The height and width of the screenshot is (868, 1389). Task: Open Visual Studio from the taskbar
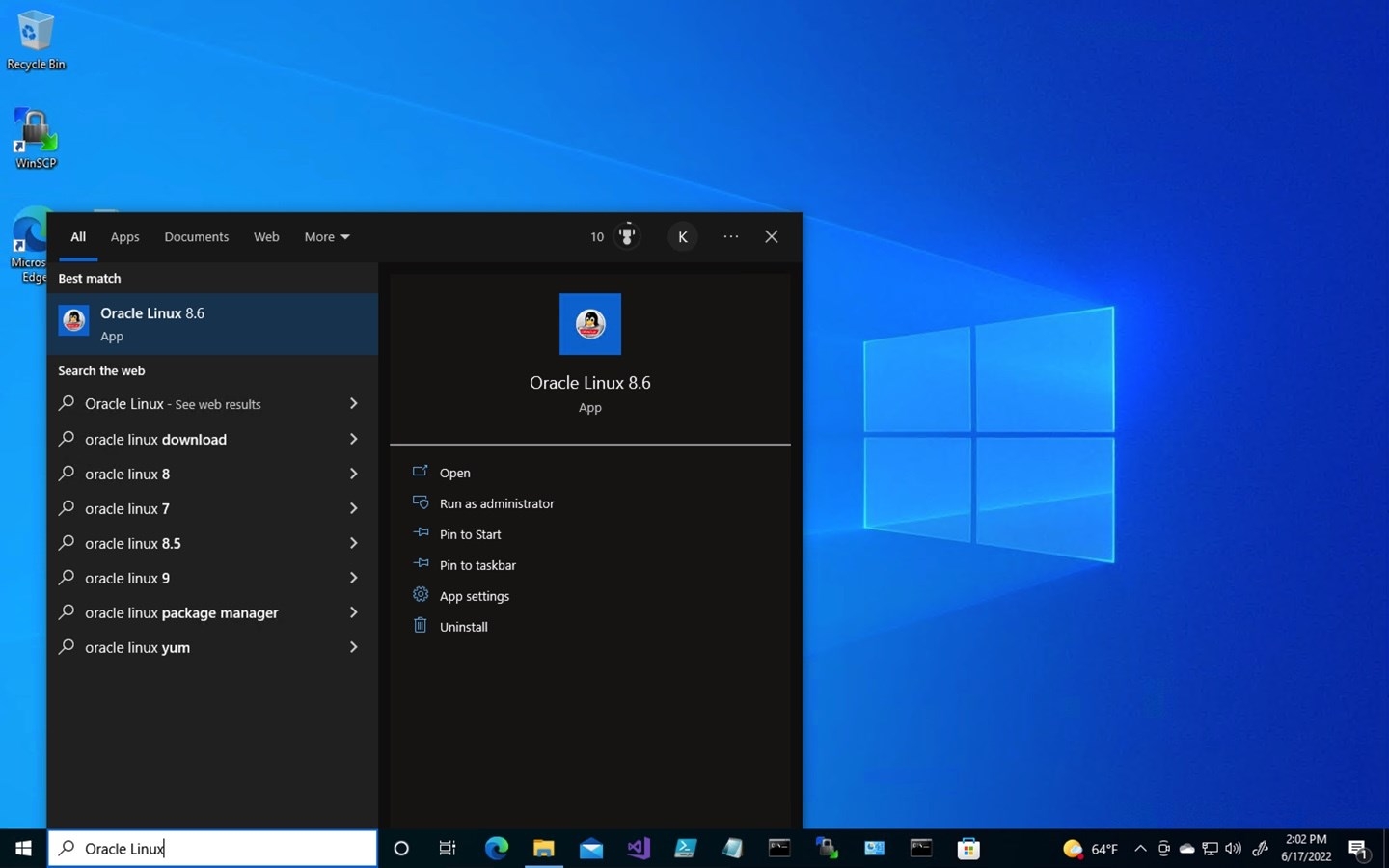pyautogui.click(x=638, y=849)
